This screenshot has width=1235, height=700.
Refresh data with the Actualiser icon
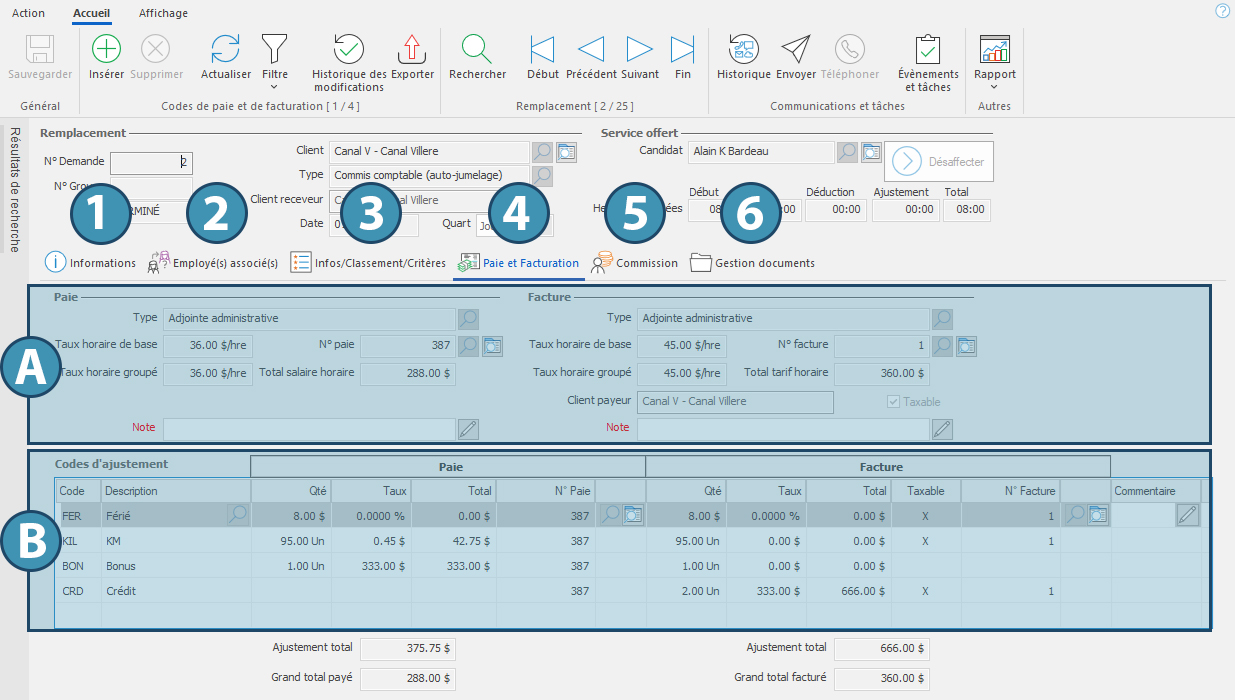226,49
